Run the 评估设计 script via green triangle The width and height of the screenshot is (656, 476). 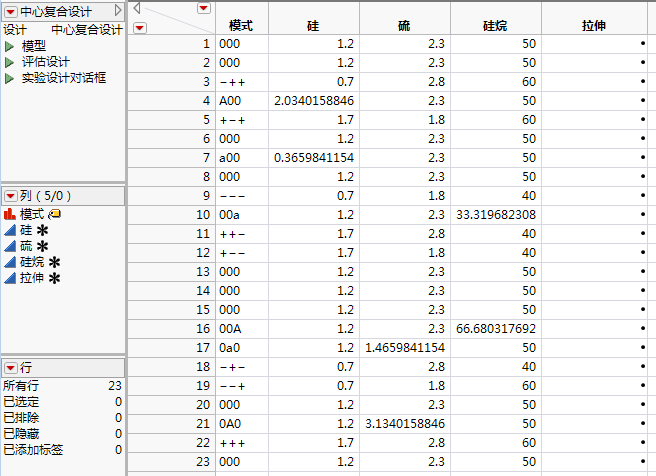[x=9, y=62]
